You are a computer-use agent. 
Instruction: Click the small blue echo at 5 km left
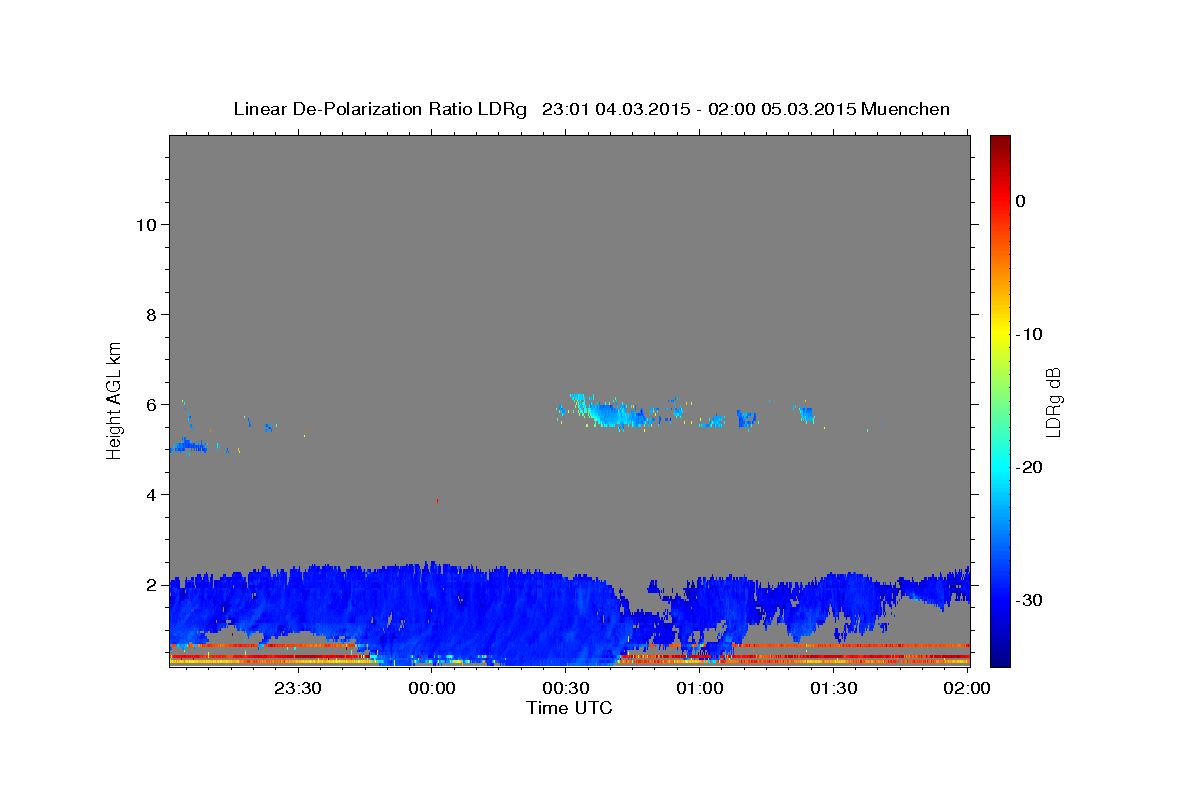(x=187, y=446)
